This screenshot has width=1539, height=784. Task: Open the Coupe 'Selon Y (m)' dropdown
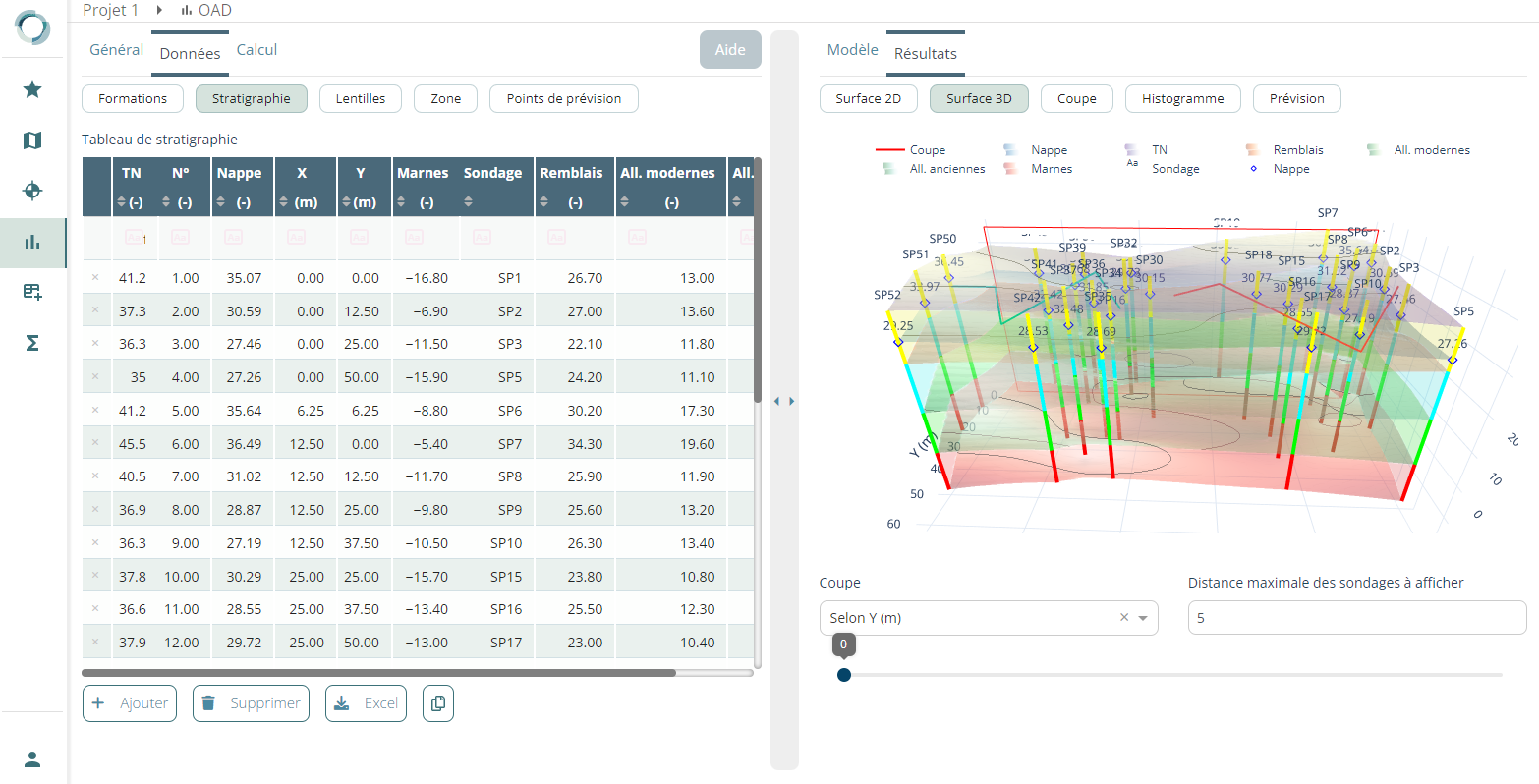989,618
